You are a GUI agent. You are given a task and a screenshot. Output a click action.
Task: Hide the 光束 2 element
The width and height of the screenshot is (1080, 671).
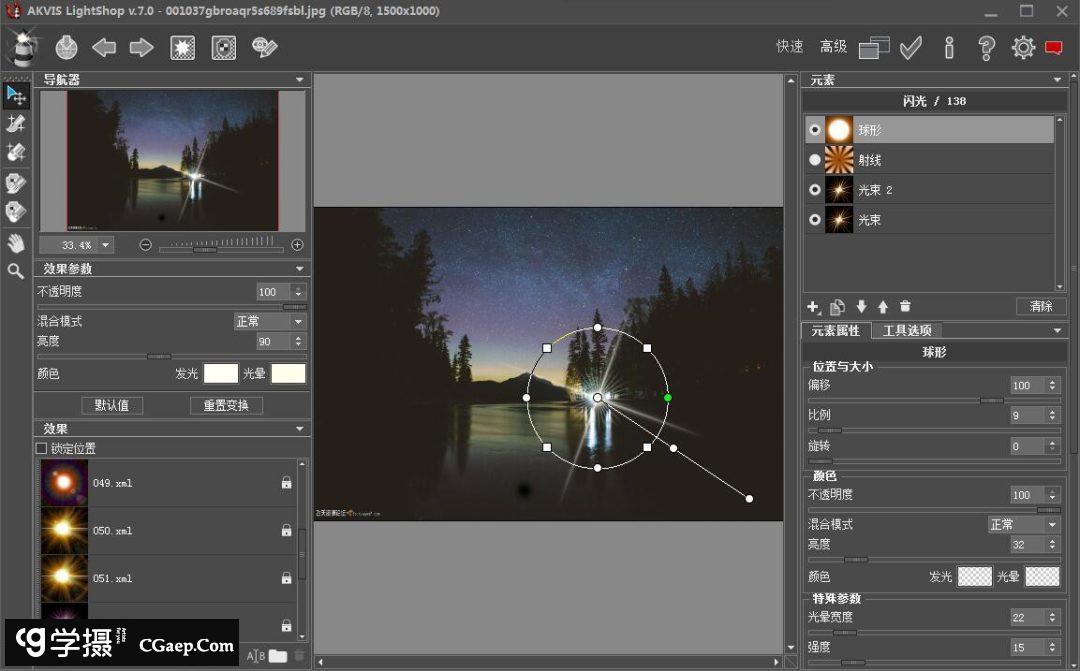[x=815, y=190]
